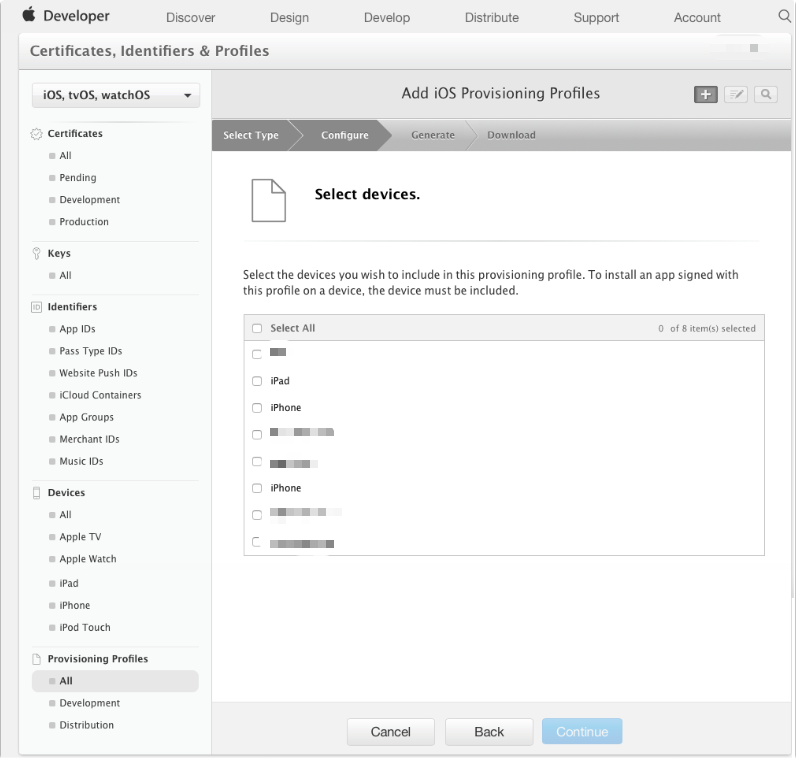Viewport: 796px width, 760px height.
Task: Click the Provisioning Profiles document icon
Action: [x=36, y=659]
